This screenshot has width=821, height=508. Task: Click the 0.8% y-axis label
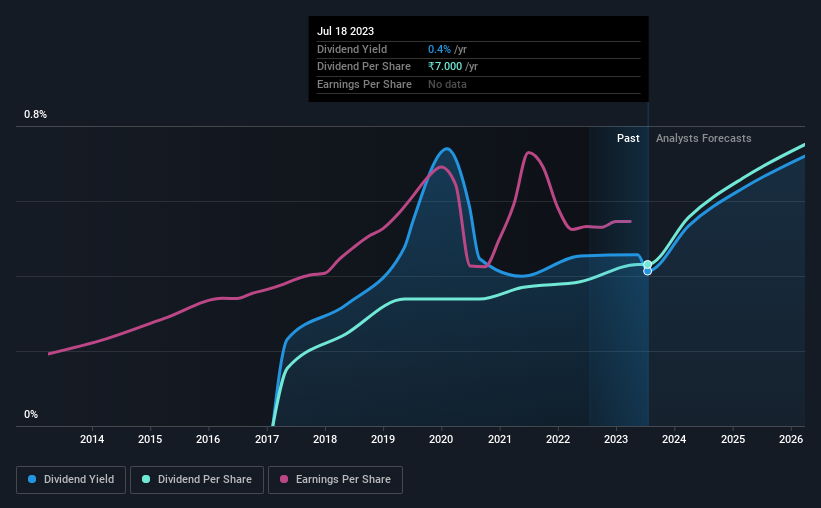(x=36, y=115)
